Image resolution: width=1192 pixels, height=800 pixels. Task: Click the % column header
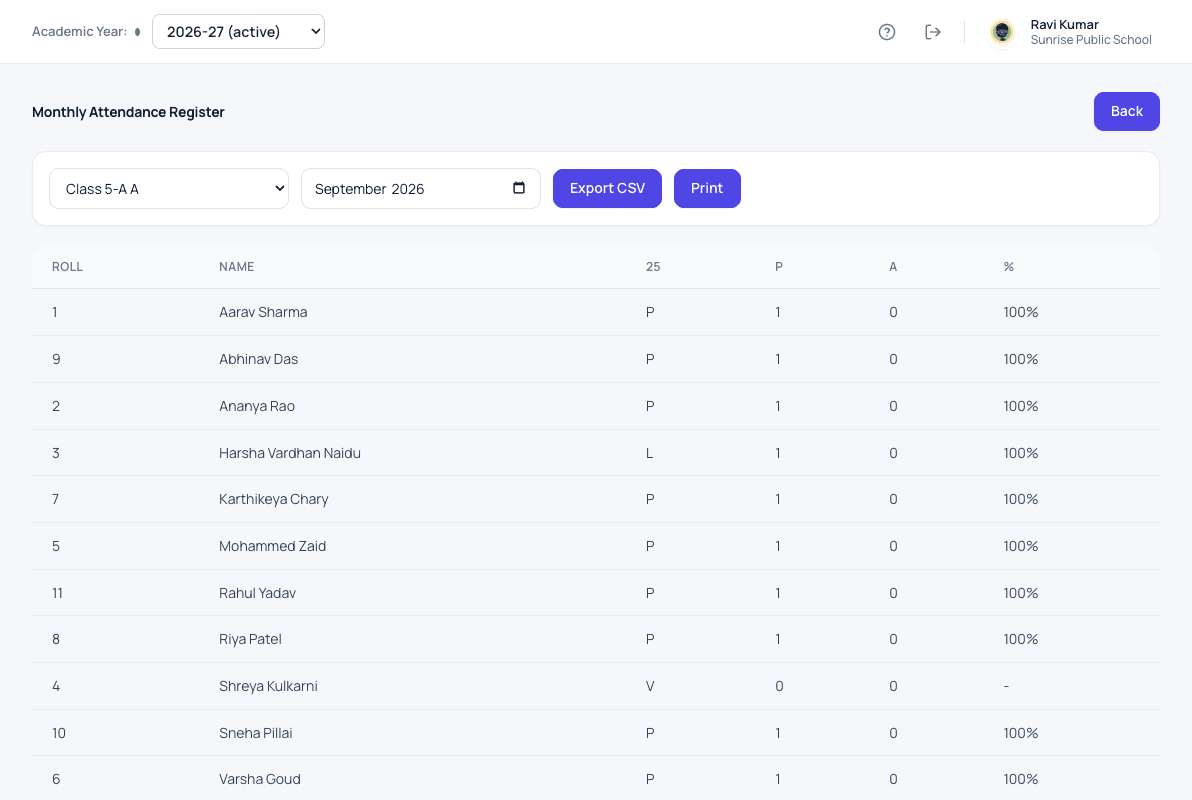coord(1009,267)
